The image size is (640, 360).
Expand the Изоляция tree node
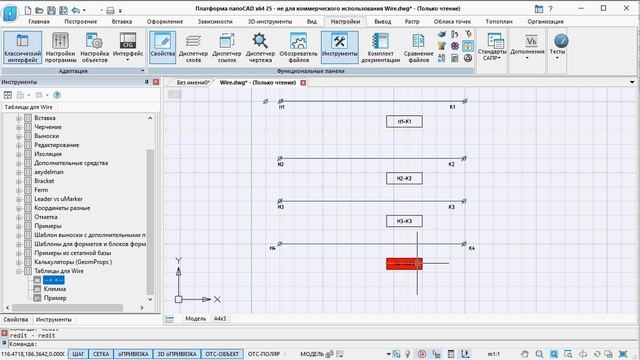(x=18, y=154)
